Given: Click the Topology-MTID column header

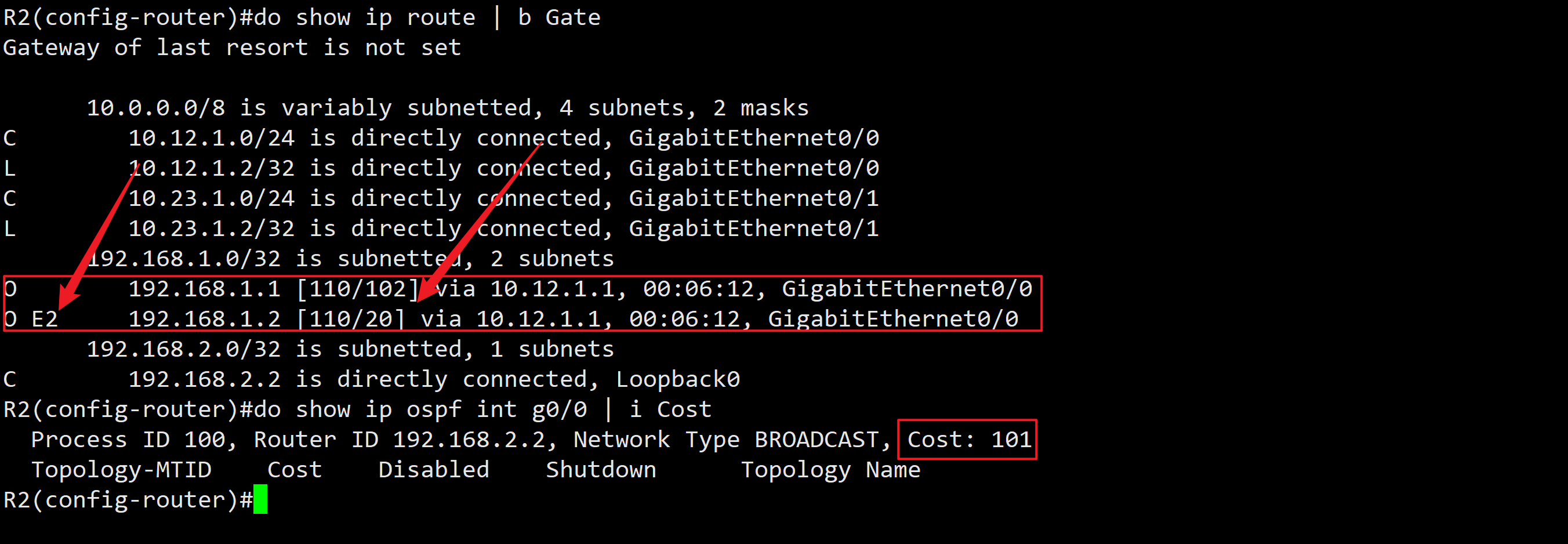Looking at the screenshot, I should [121, 470].
